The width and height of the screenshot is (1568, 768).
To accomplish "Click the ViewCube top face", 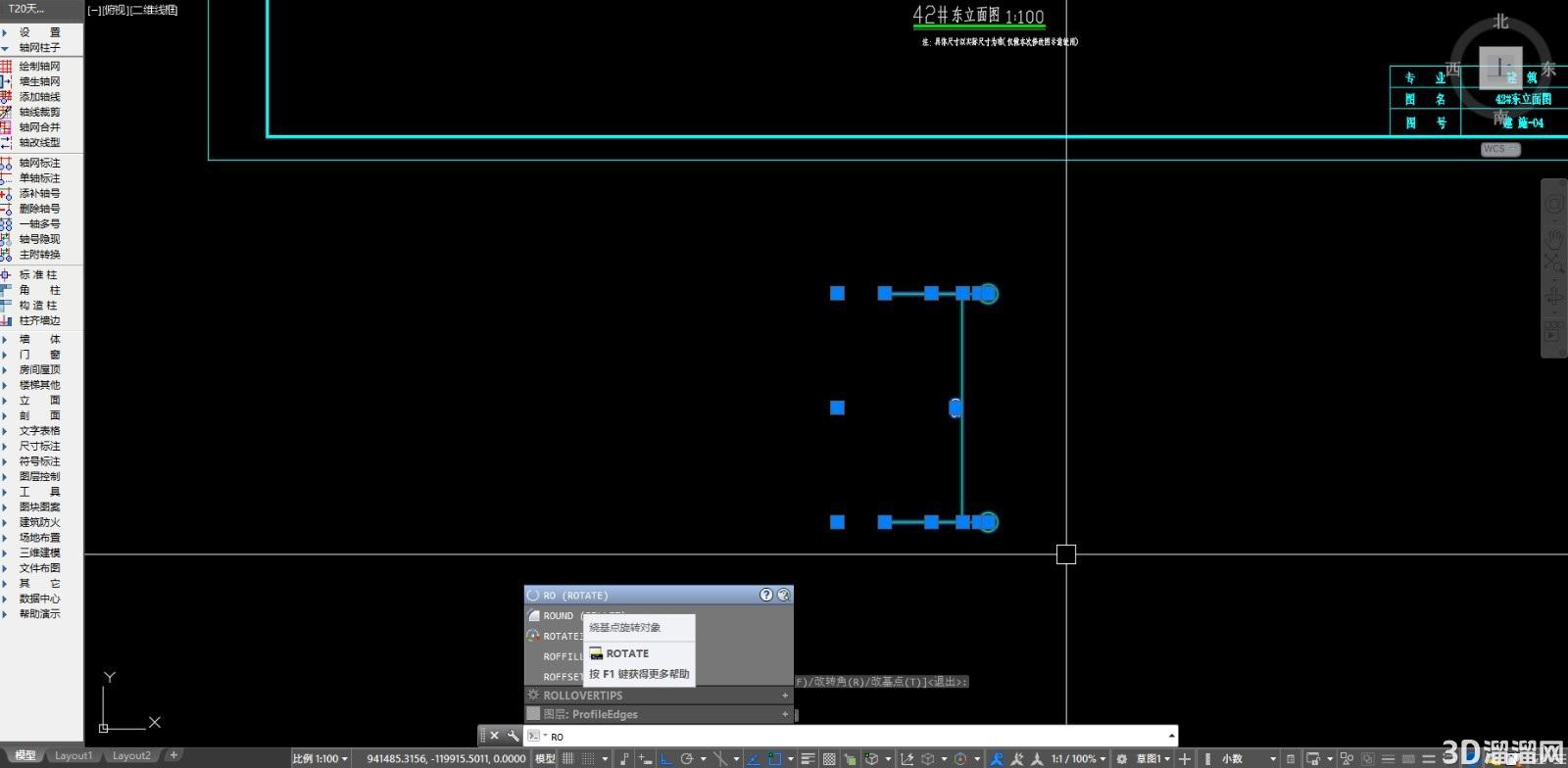I will [x=1500, y=68].
